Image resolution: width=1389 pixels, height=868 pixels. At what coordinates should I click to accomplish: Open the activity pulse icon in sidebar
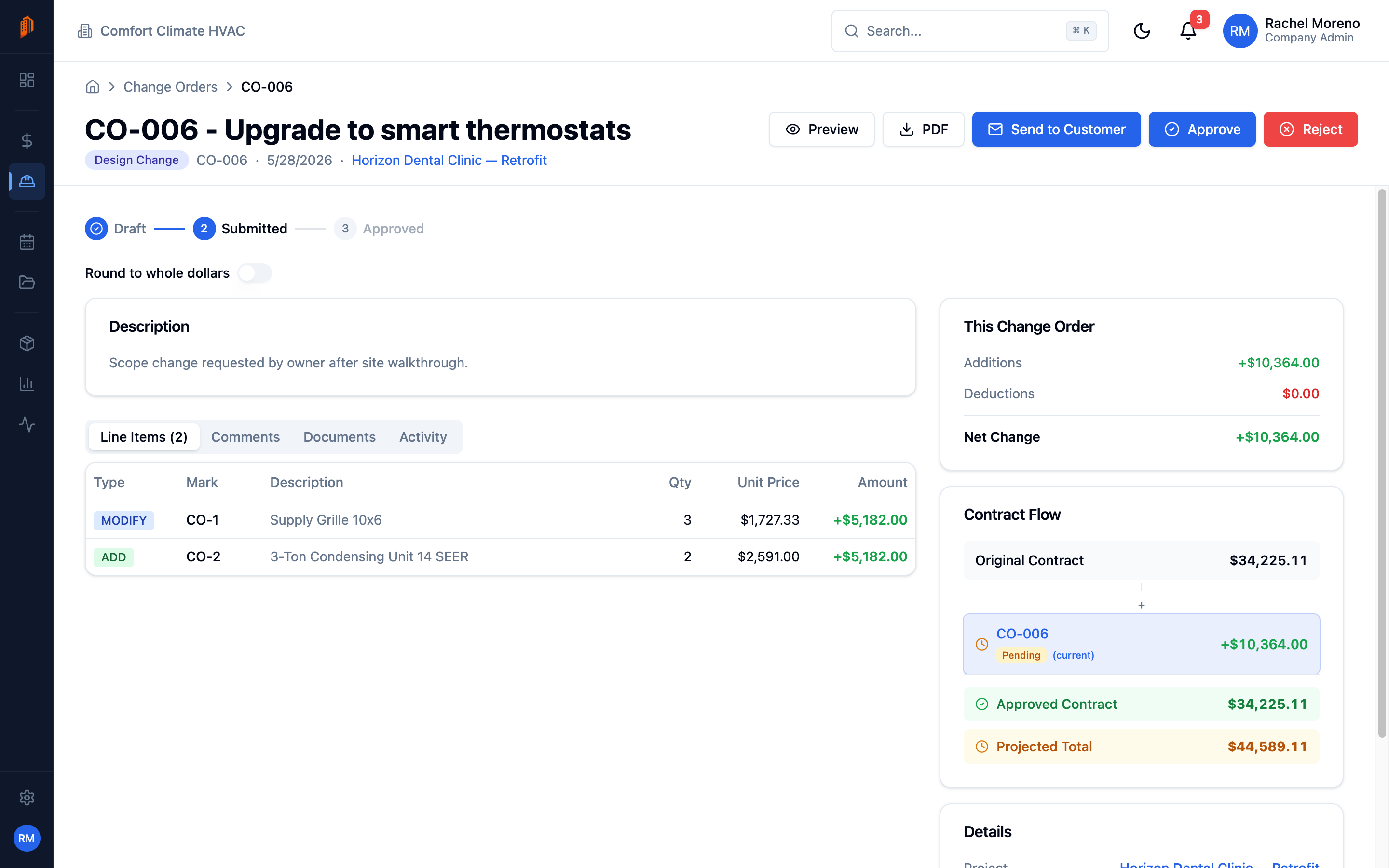pyautogui.click(x=27, y=424)
